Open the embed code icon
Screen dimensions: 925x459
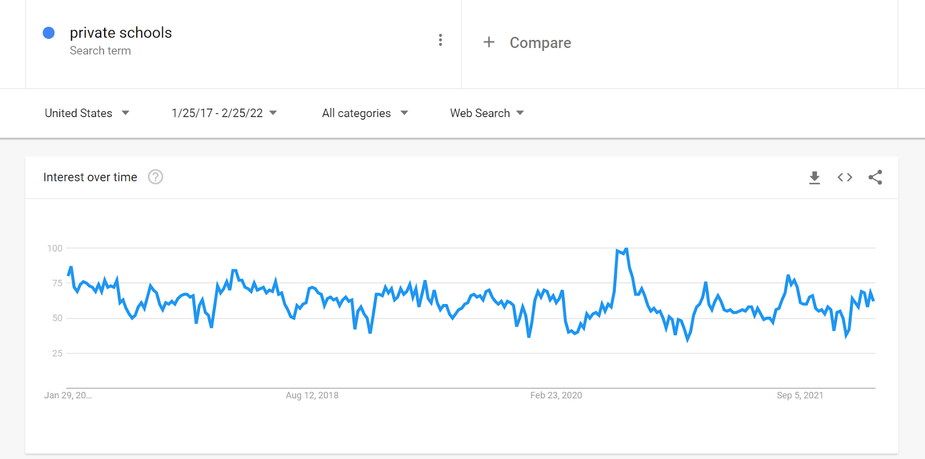(845, 177)
